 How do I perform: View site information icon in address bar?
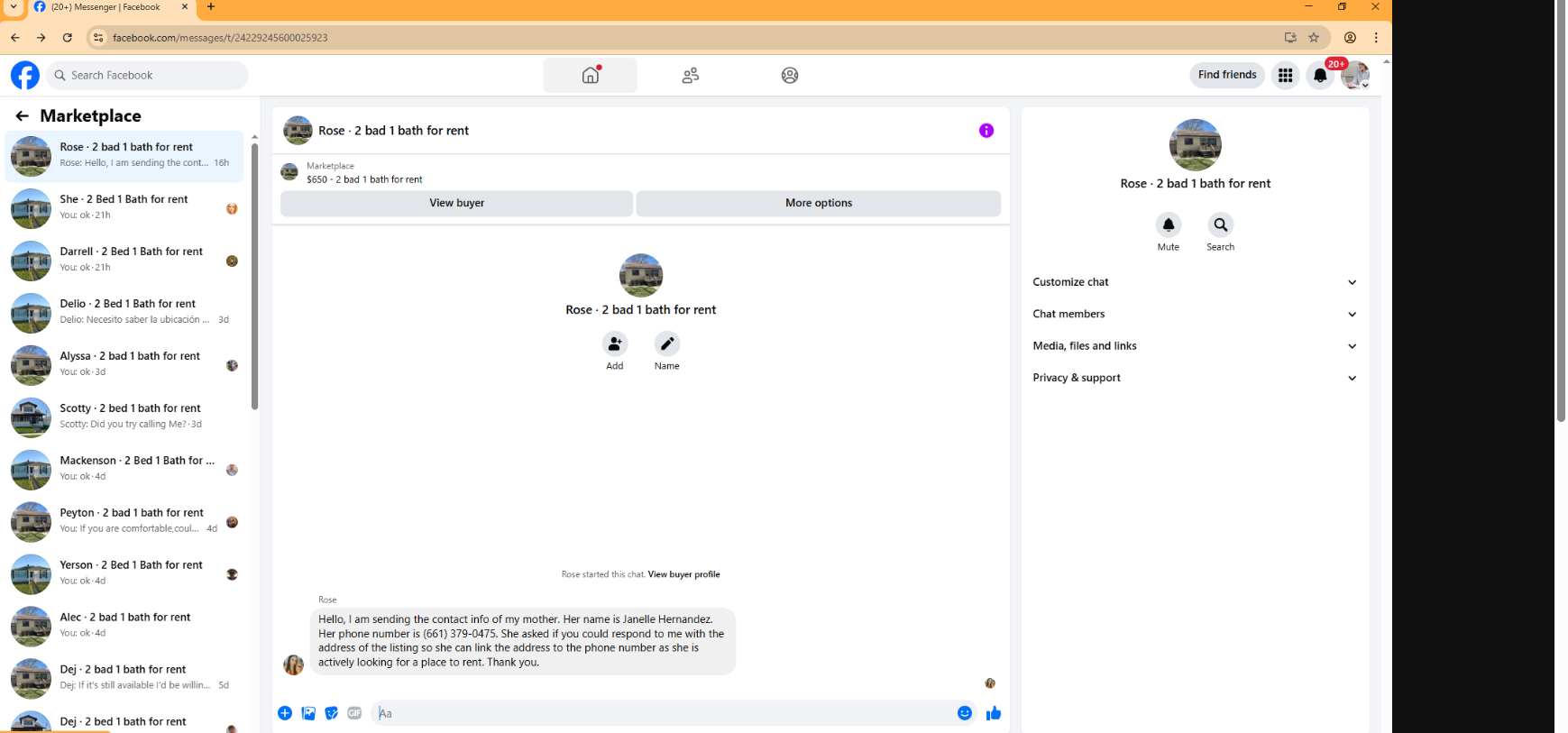[98, 38]
